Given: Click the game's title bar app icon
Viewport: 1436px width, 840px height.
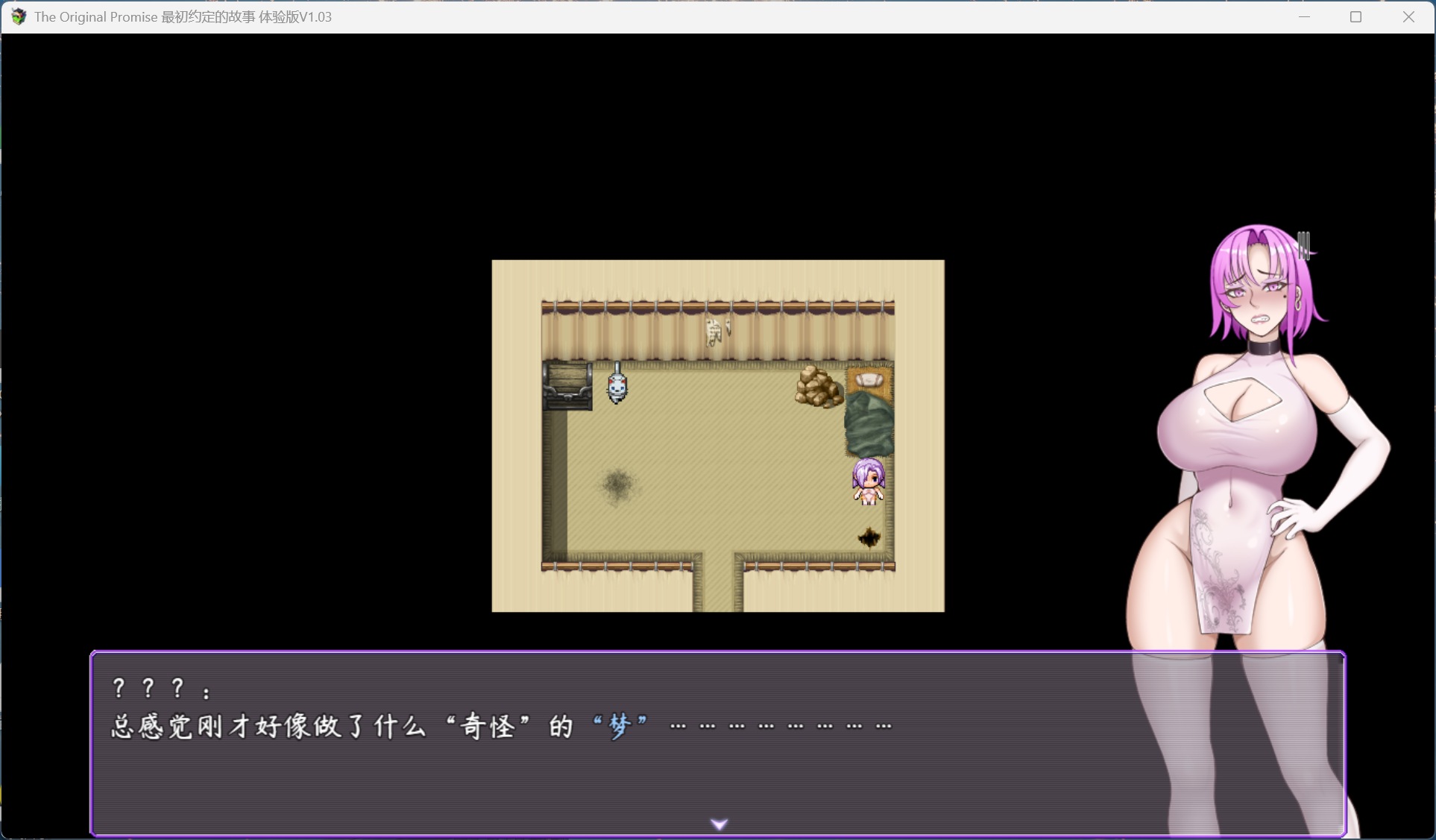Looking at the screenshot, I should [x=19, y=16].
